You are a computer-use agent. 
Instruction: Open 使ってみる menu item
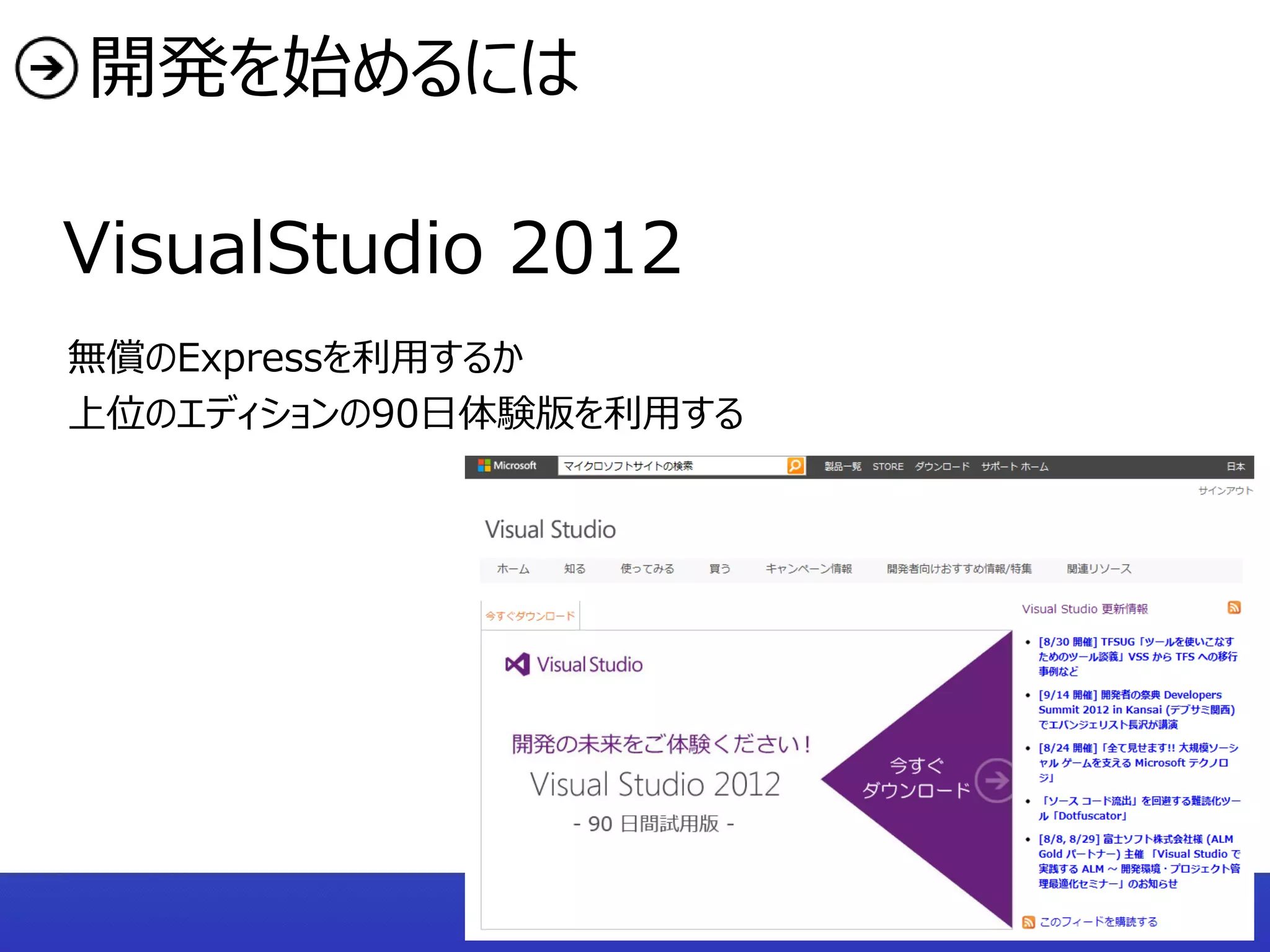[647, 569]
